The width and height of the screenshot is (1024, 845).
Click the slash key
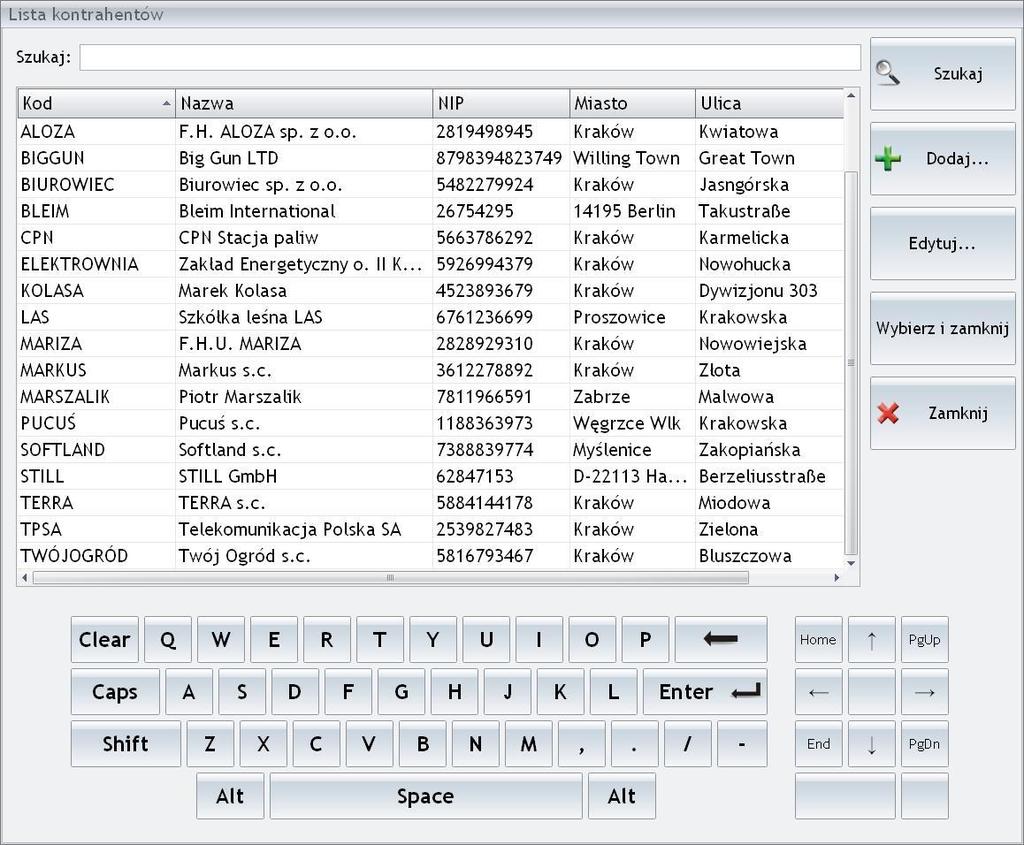coord(688,744)
